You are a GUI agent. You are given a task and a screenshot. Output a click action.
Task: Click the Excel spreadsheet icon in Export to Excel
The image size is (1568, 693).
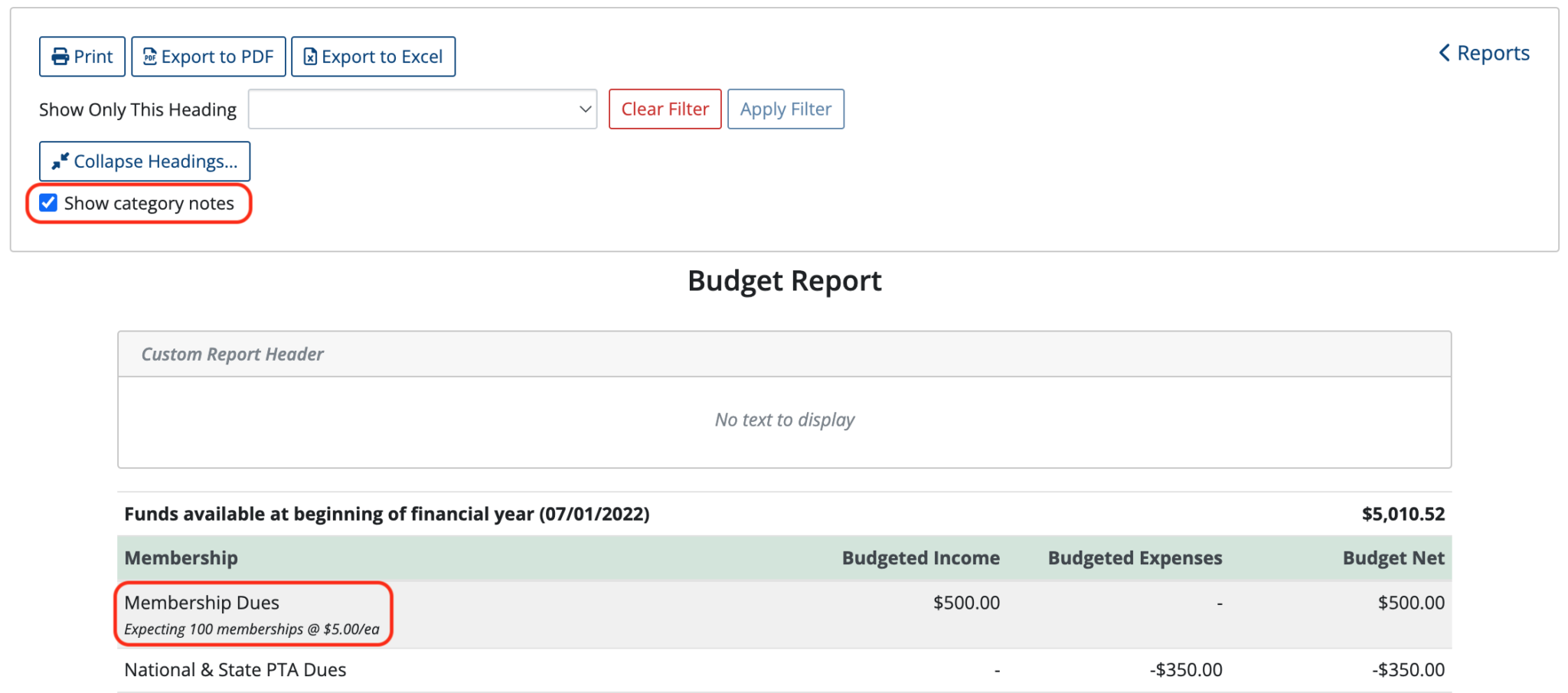(309, 56)
